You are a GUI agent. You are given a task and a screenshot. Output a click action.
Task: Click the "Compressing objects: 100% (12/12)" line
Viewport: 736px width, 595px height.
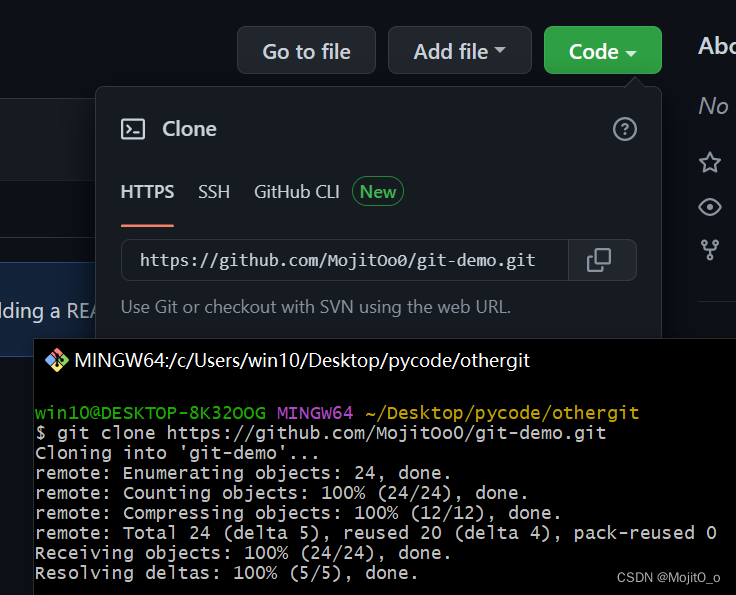[298, 513]
